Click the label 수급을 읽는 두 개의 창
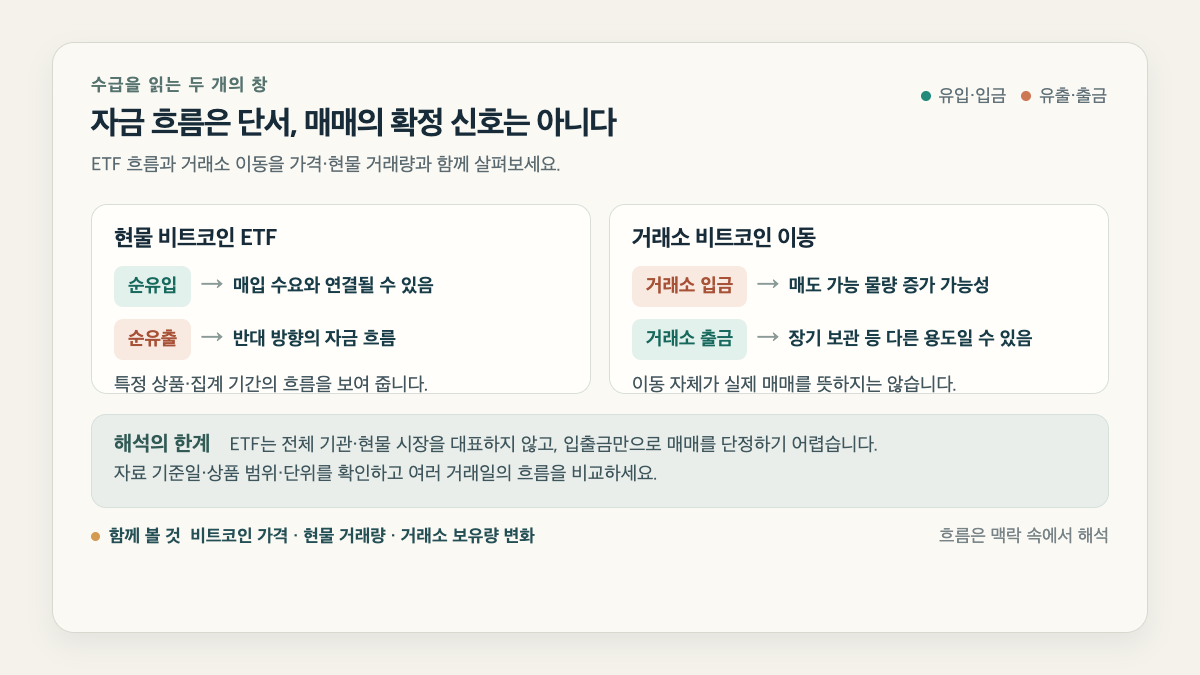1200x675 pixels. (179, 84)
